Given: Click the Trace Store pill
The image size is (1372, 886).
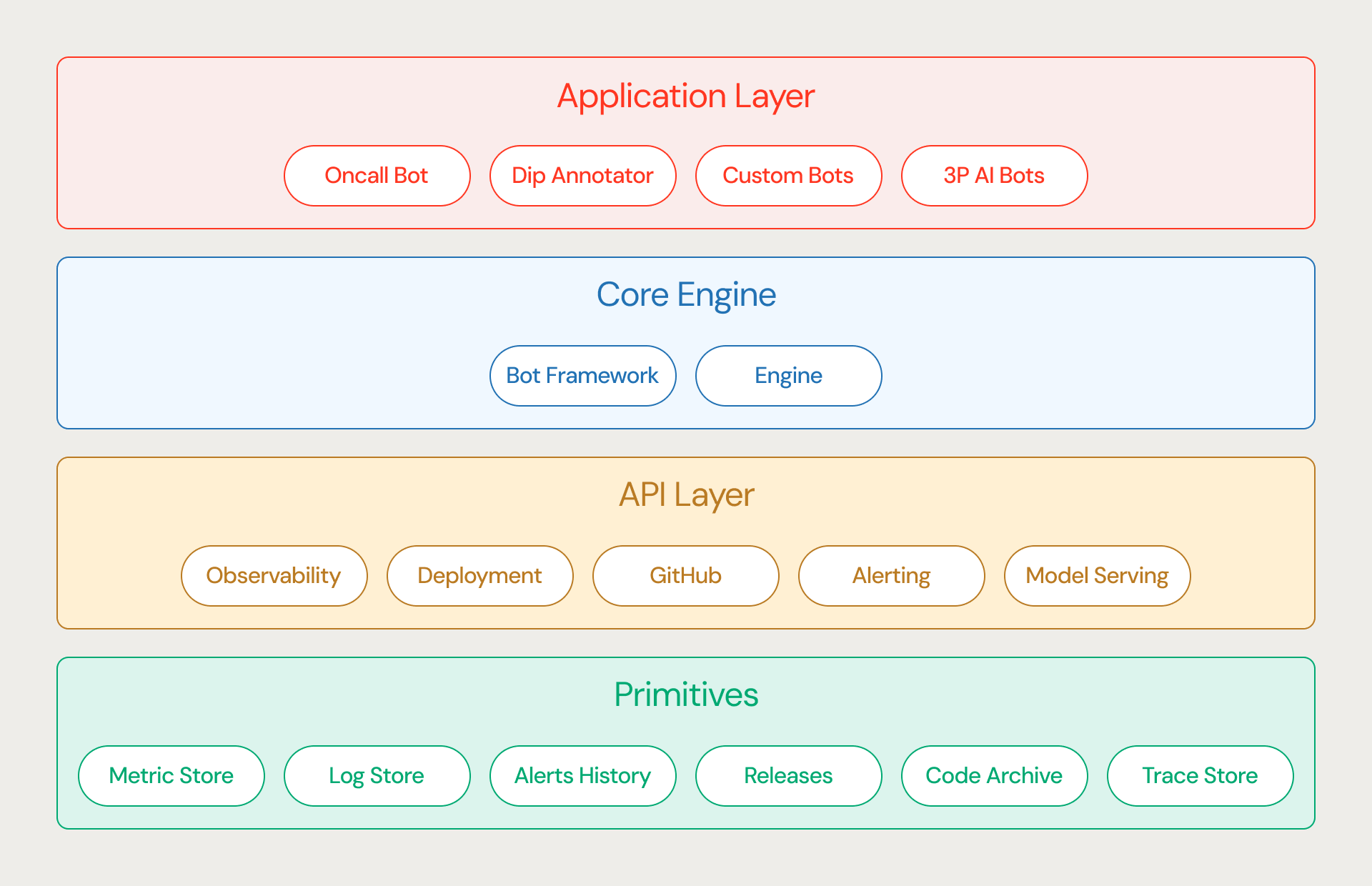Looking at the screenshot, I should (x=1200, y=776).
